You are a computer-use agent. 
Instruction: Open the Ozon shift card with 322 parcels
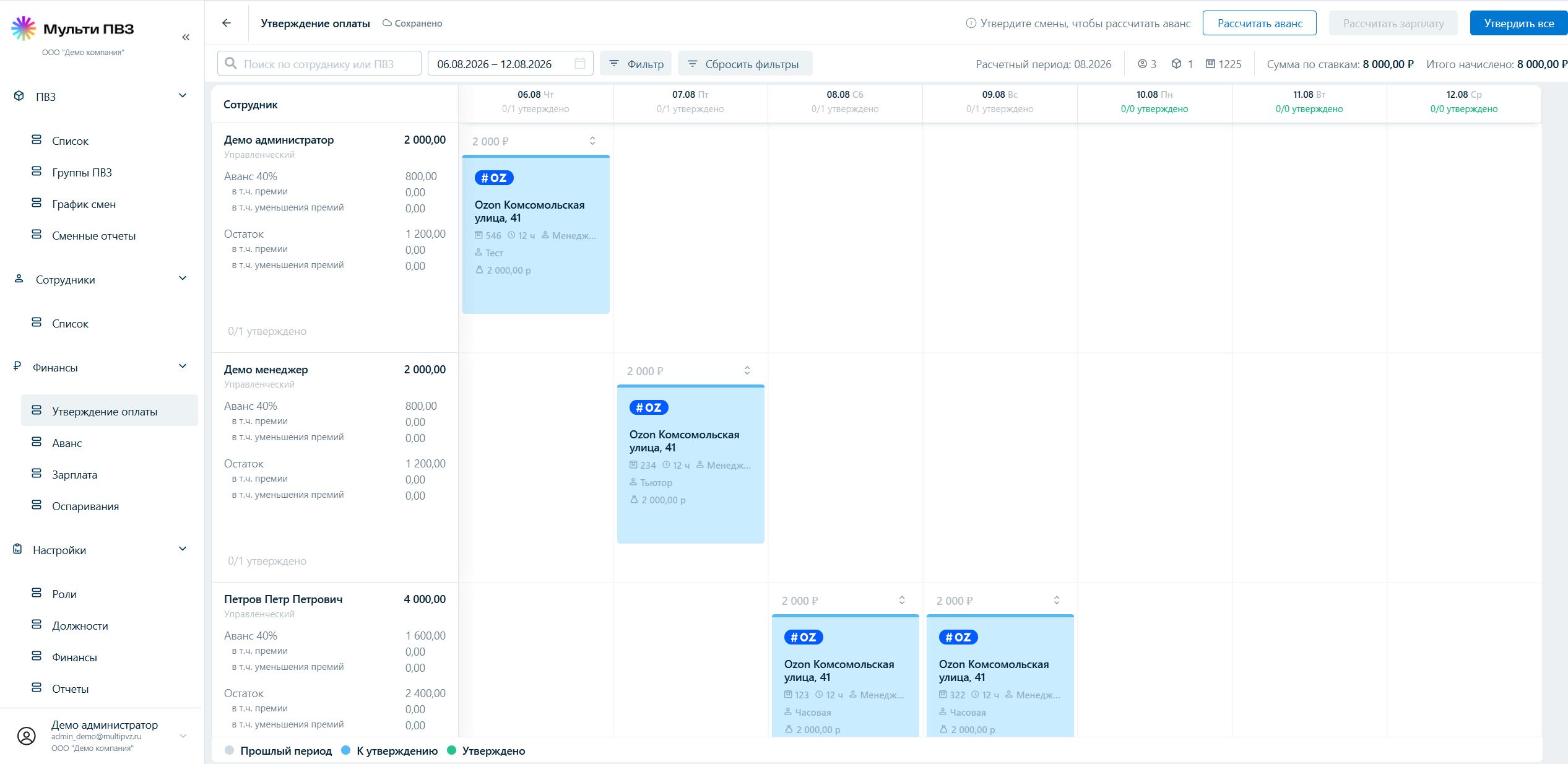(1000, 675)
